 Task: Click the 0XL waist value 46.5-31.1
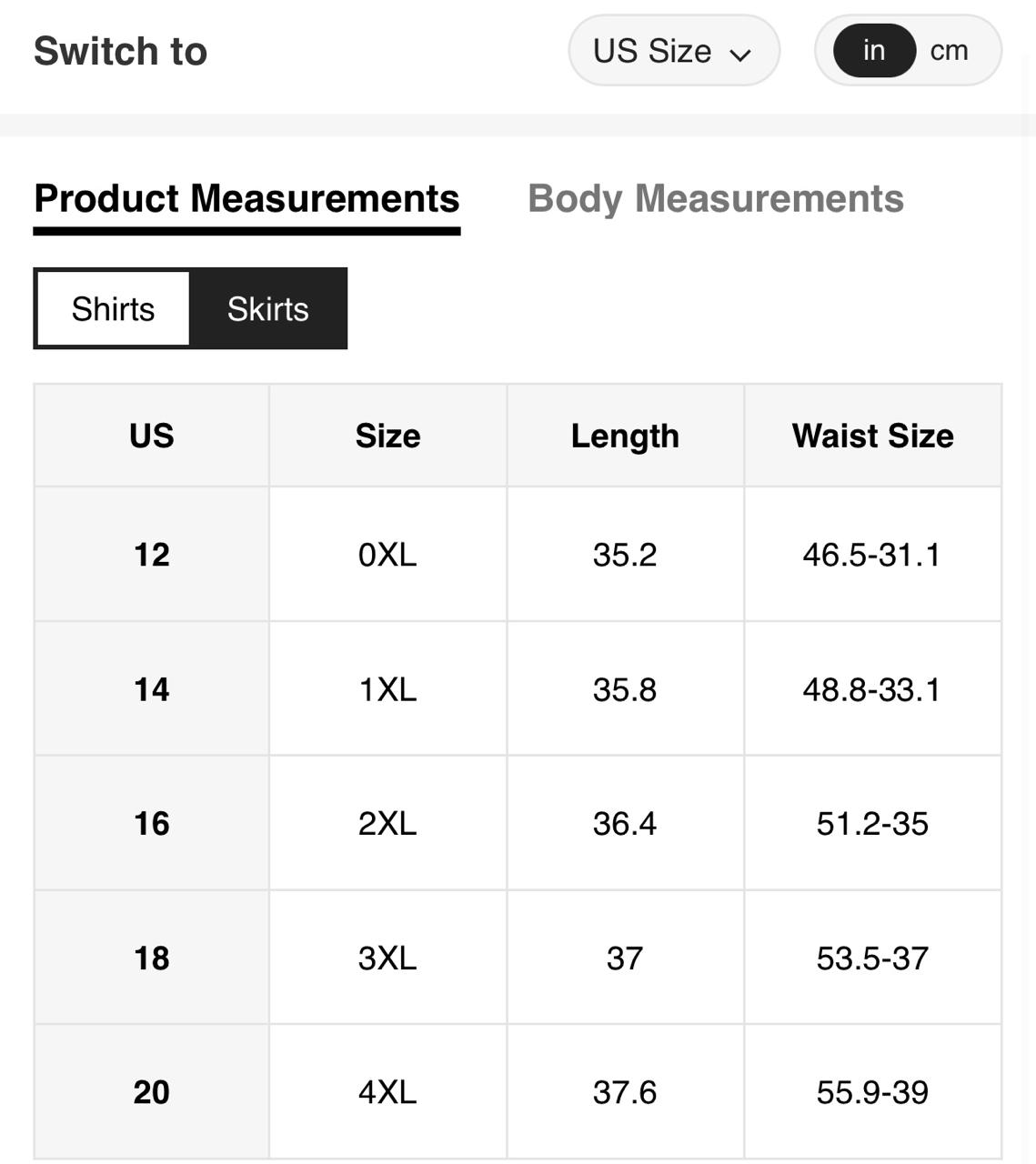click(x=871, y=555)
